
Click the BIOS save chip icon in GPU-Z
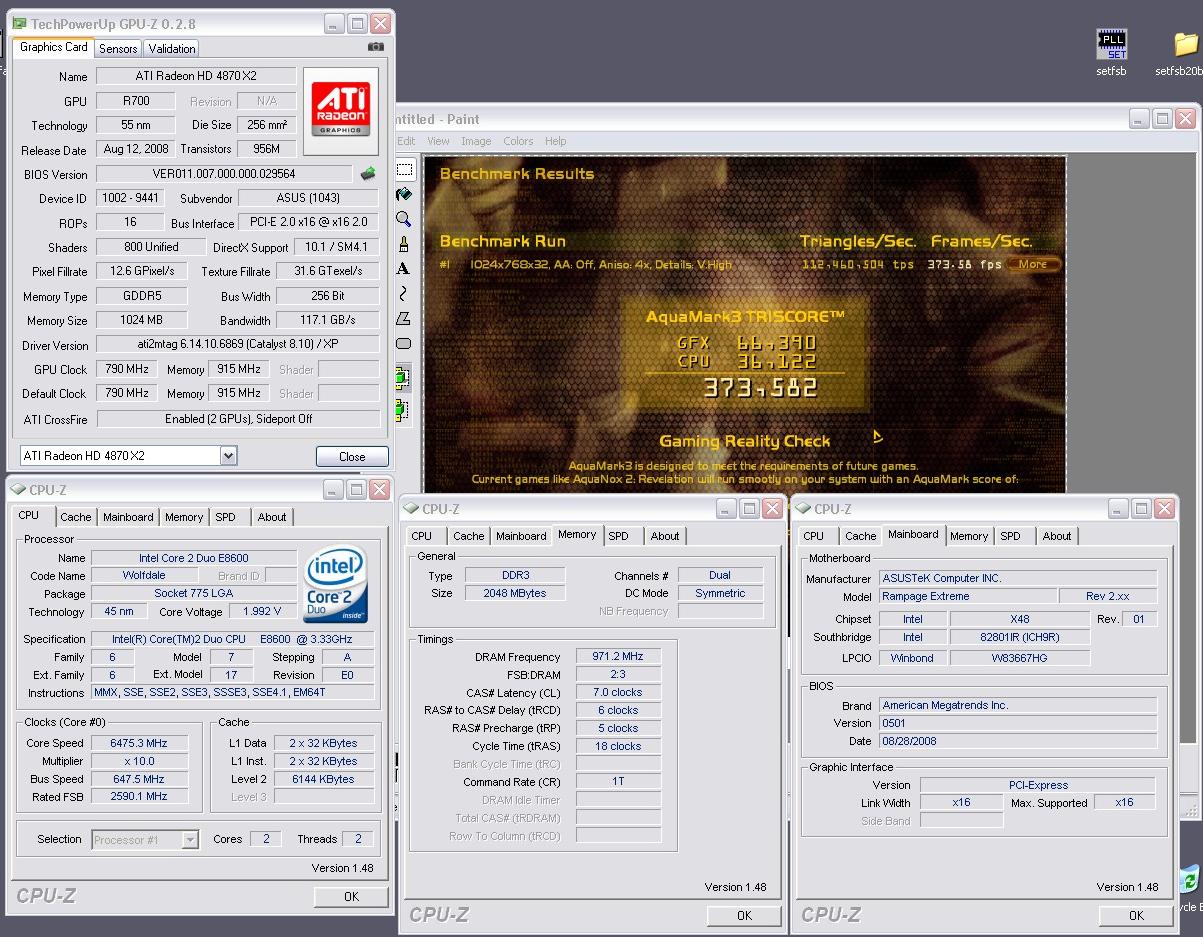368,173
